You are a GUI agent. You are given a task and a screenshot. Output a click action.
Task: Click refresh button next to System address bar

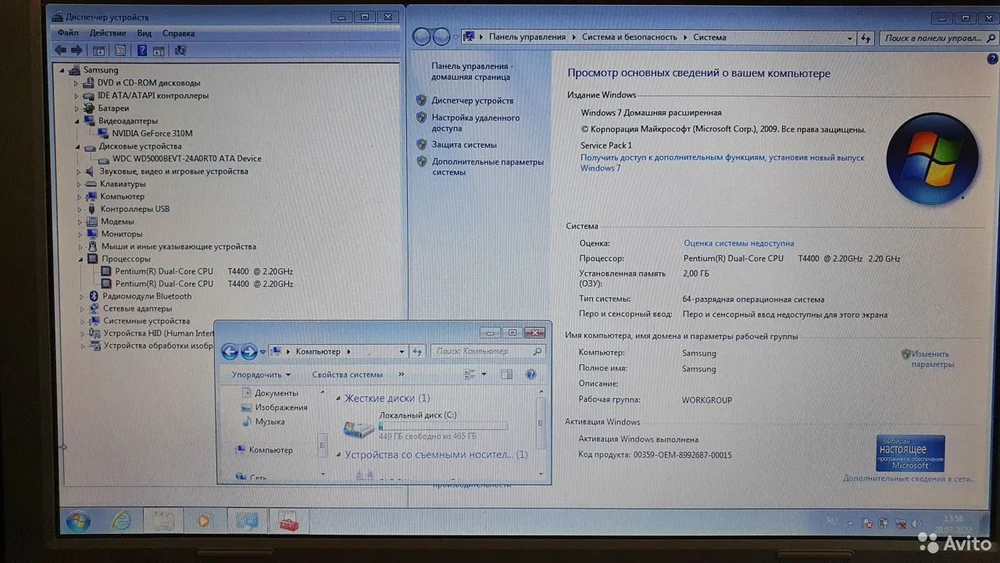click(865, 38)
